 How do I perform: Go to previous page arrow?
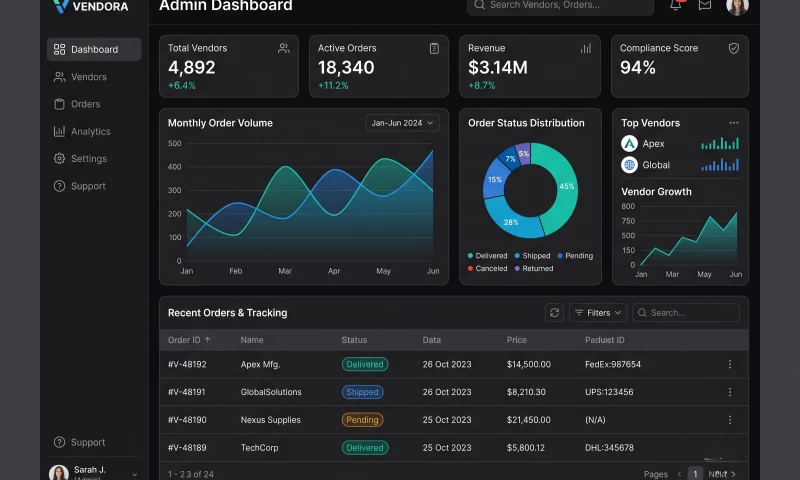pyautogui.click(x=679, y=474)
